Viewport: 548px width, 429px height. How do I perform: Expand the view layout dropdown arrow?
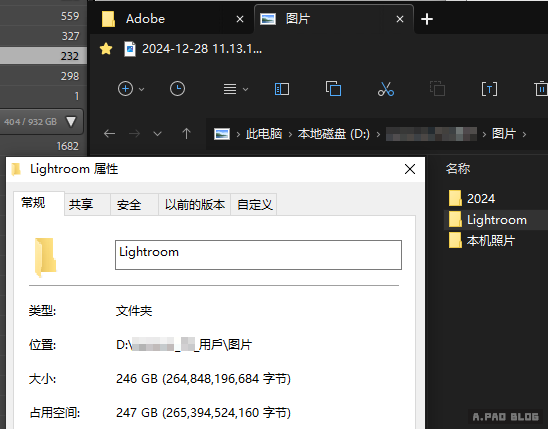pyautogui.click(x=246, y=89)
